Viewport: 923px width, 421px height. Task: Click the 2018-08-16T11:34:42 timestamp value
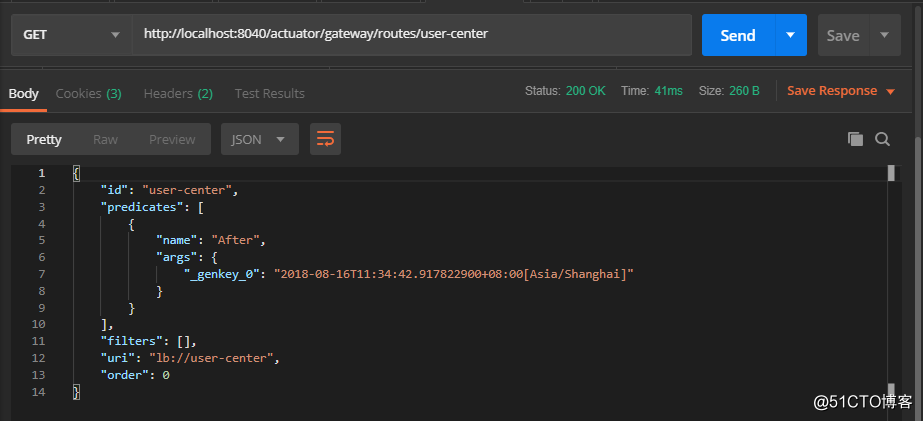[x=454, y=274]
